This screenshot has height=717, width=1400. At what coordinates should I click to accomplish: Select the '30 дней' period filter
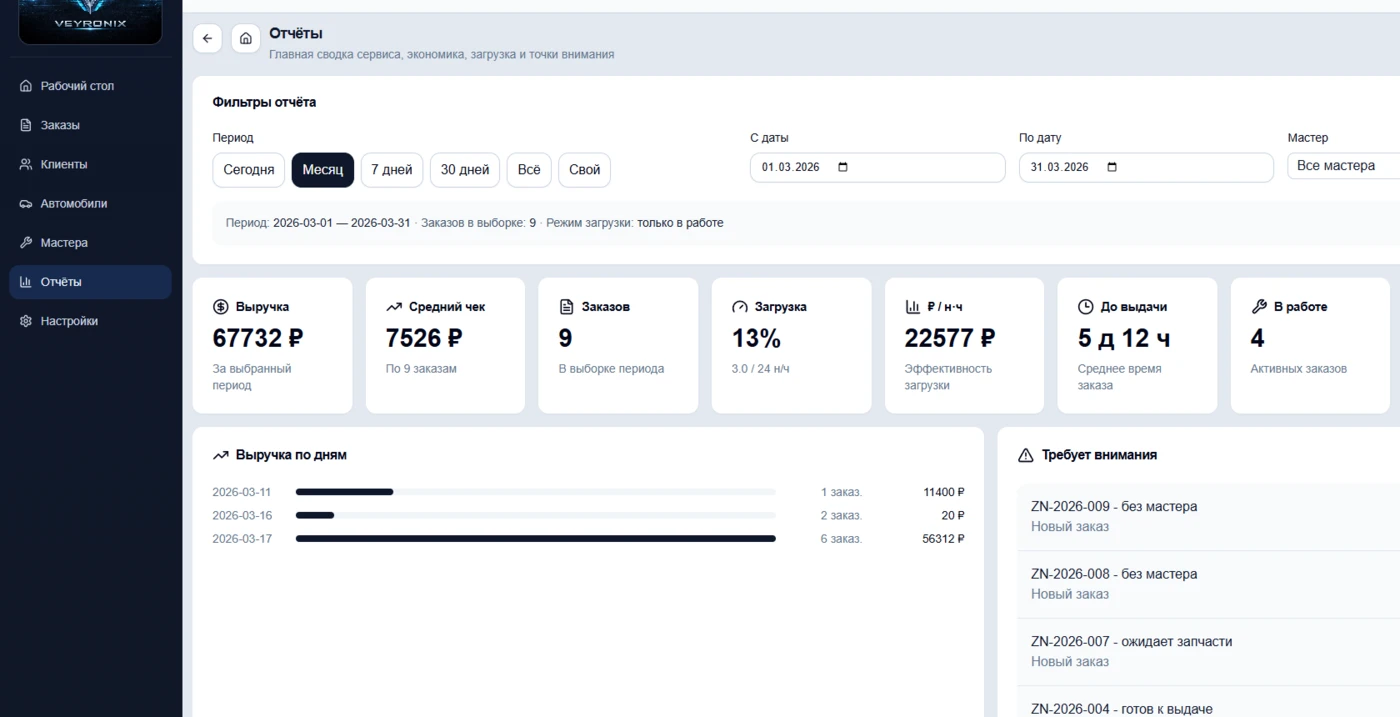[464, 170]
